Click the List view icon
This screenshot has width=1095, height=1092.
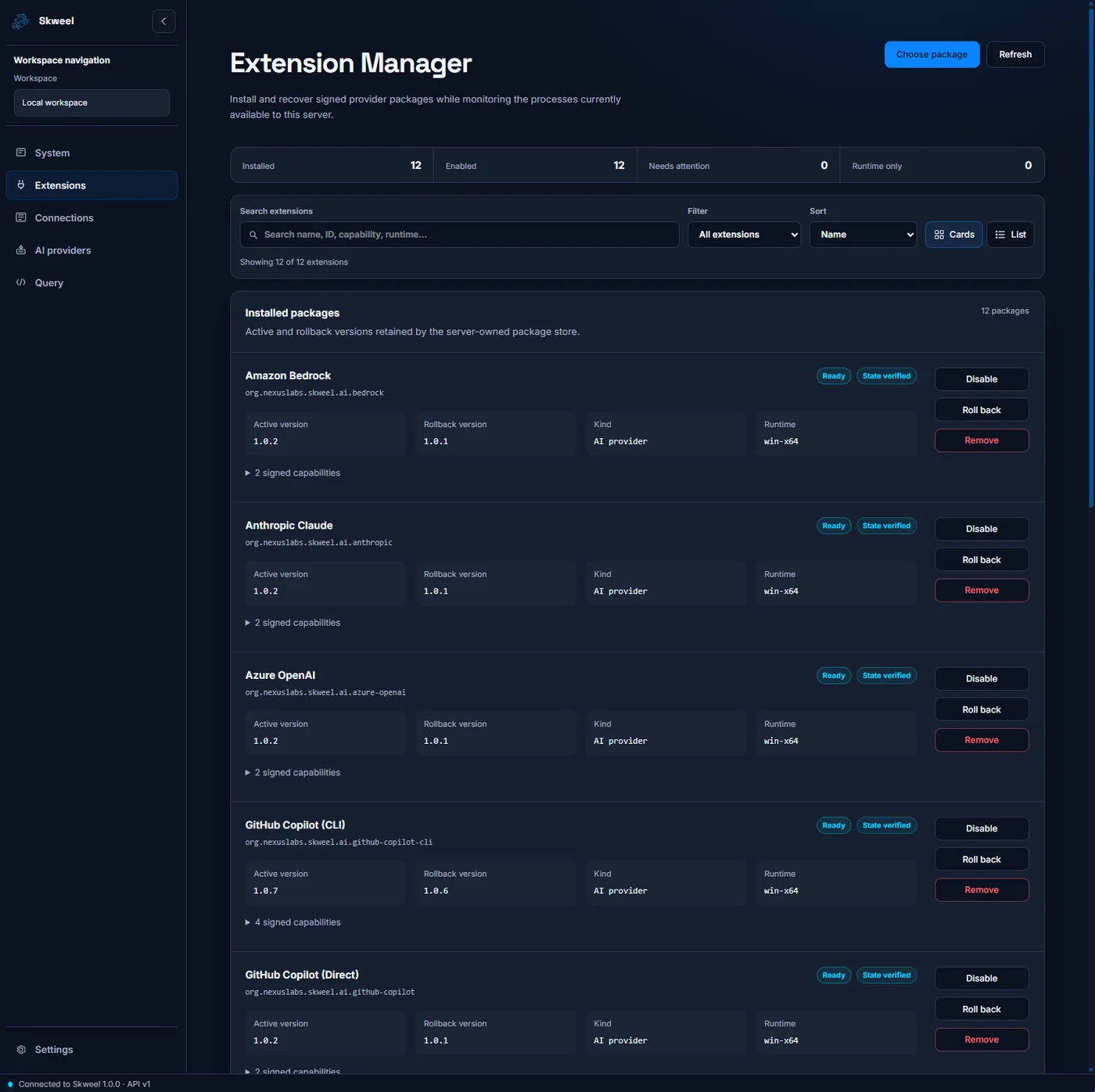[1000, 235]
